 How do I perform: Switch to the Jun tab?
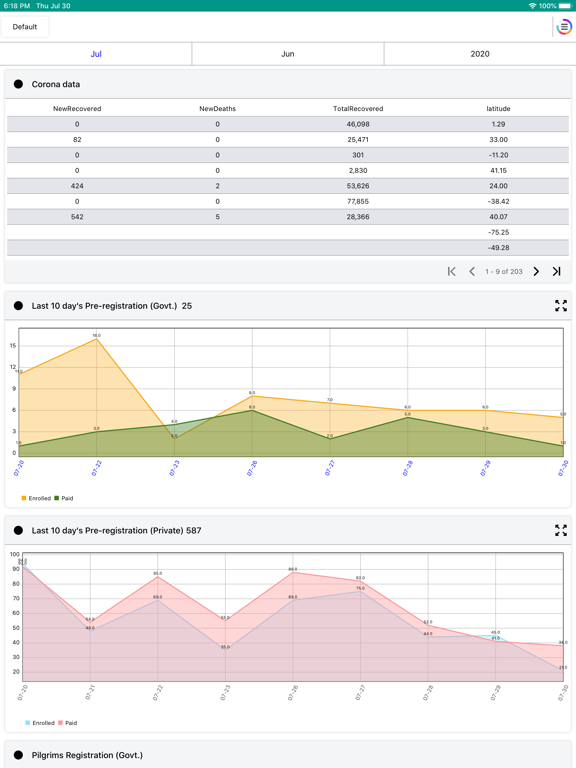click(x=288, y=54)
